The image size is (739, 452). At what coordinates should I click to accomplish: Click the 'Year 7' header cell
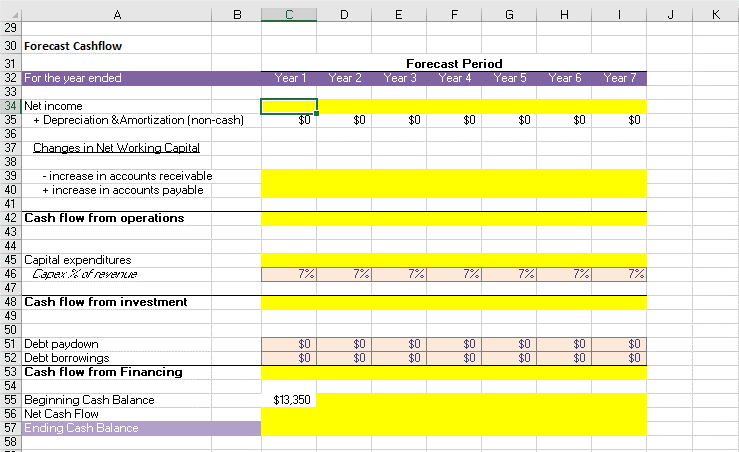click(x=619, y=78)
